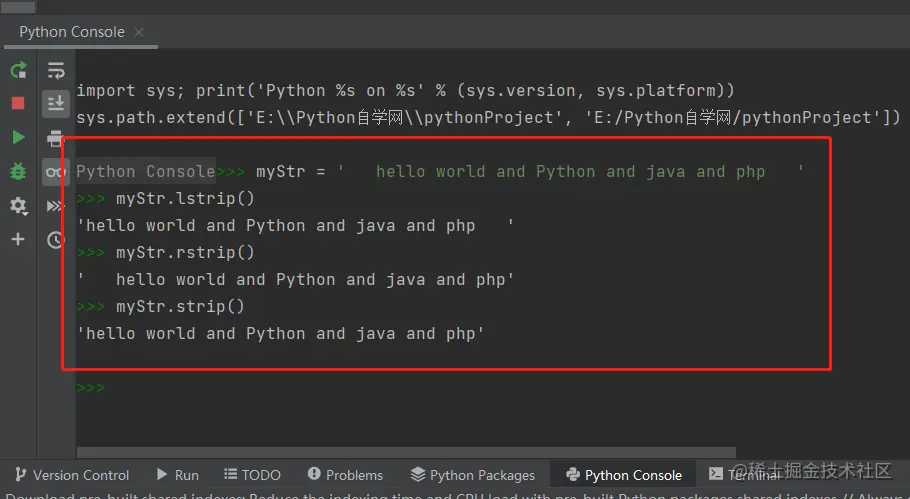The image size is (910, 499).
Task: Show the Problems tool window
Action: tap(345, 475)
